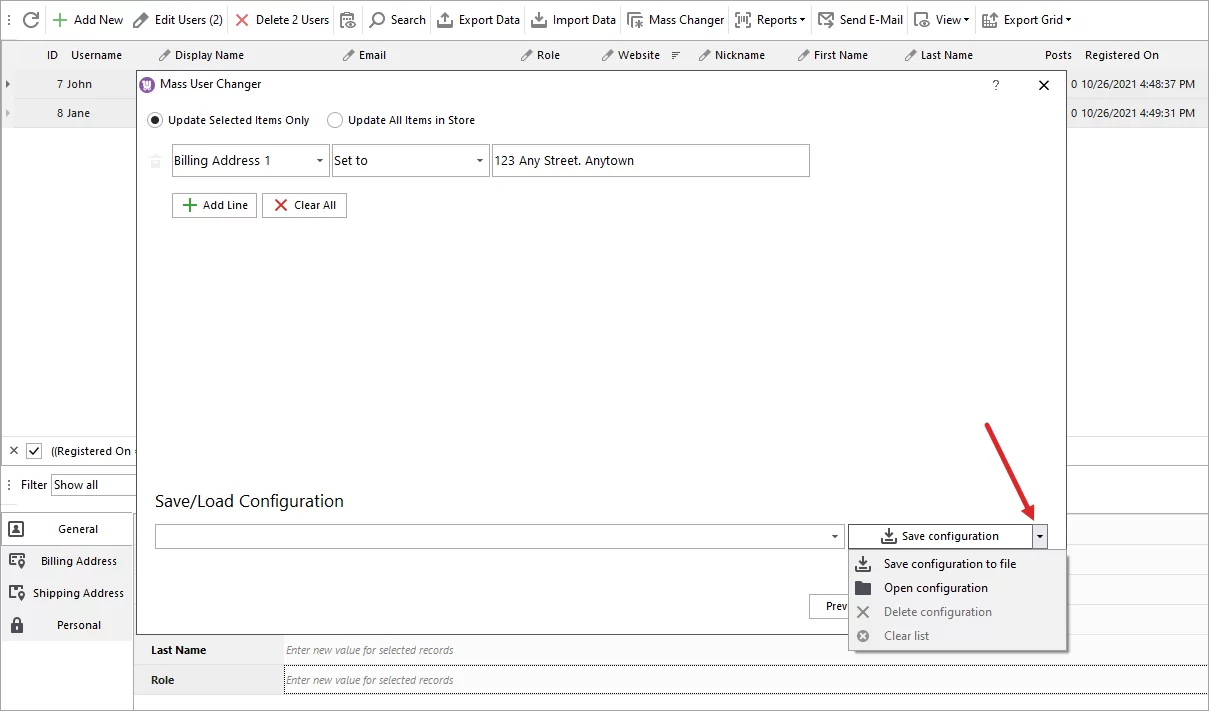The image size is (1209, 711).
Task: Click the Last Name value input field
Action: [x=450, y=649]
